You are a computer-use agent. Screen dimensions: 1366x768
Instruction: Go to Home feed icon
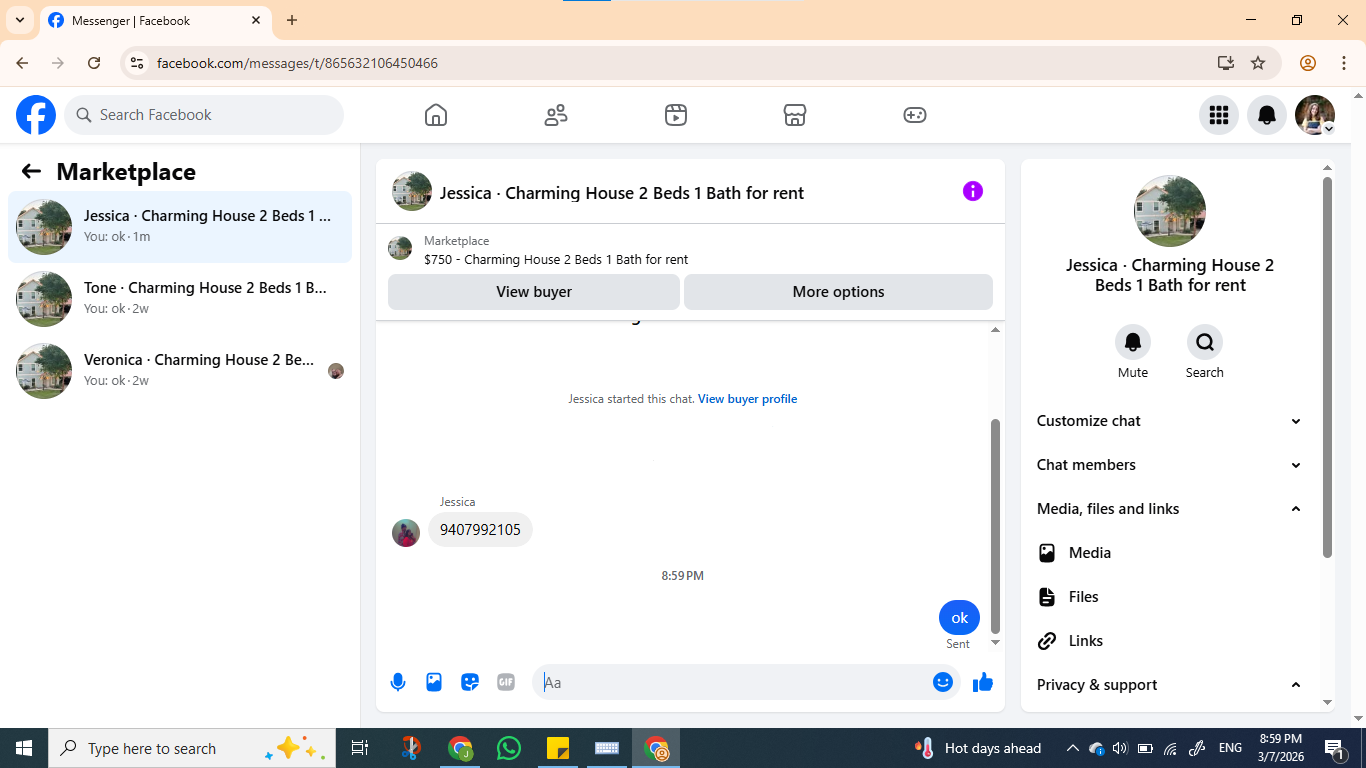436,115
